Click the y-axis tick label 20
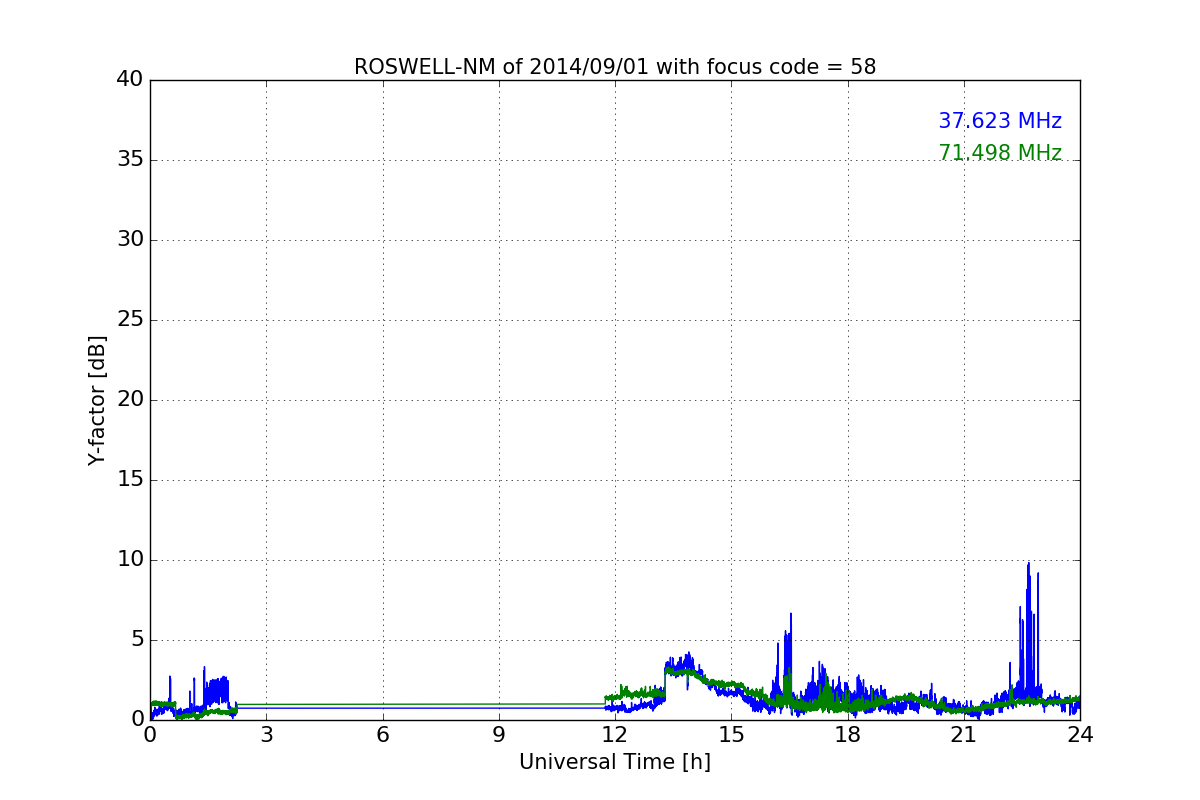This screenshot has width=1200, height=800. [129, 400]
